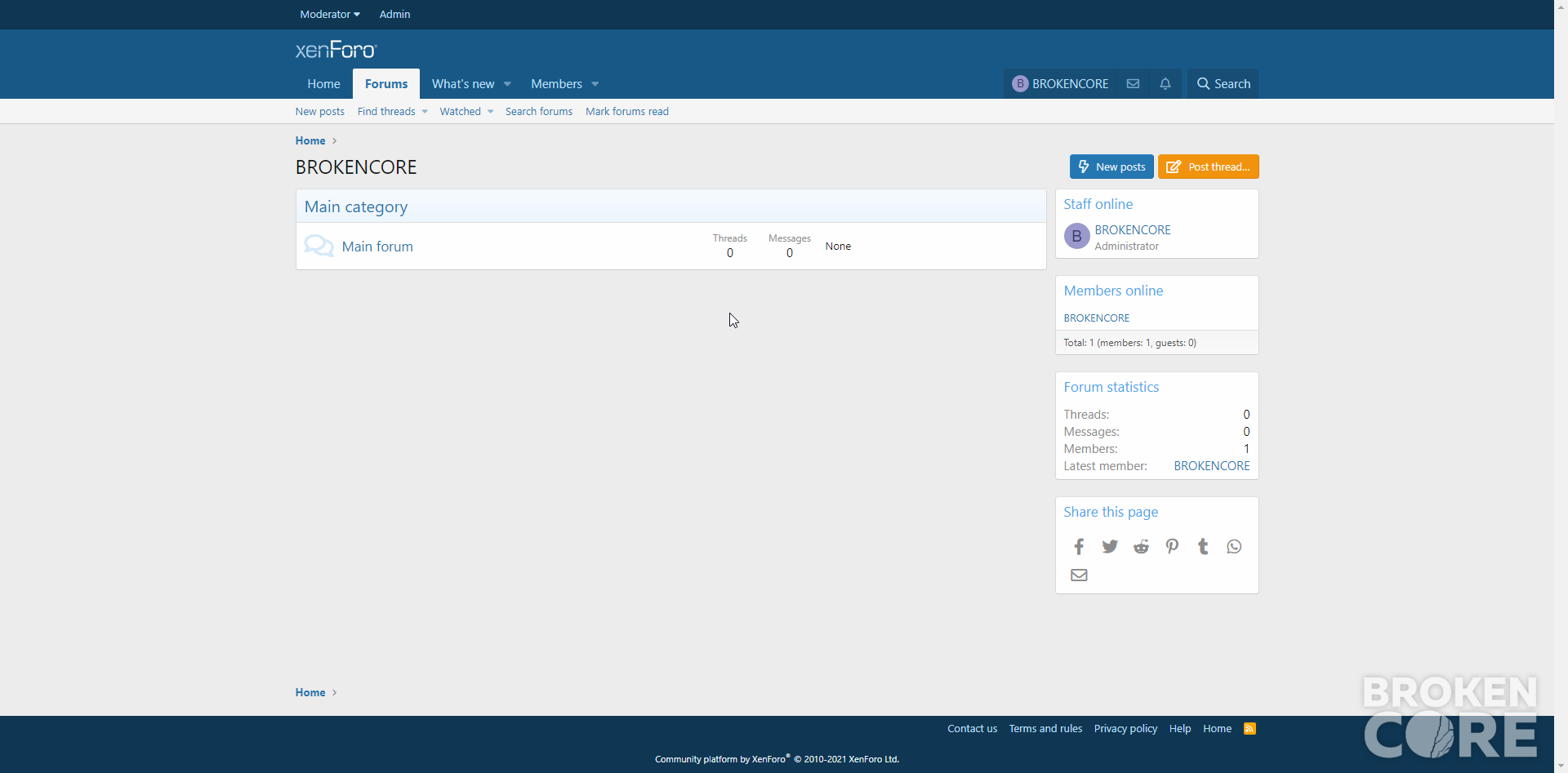The height and width of the screenshot is (773, 1568).
Task: Click New posts in sub-navigation
Action: [x=319, y=112]
